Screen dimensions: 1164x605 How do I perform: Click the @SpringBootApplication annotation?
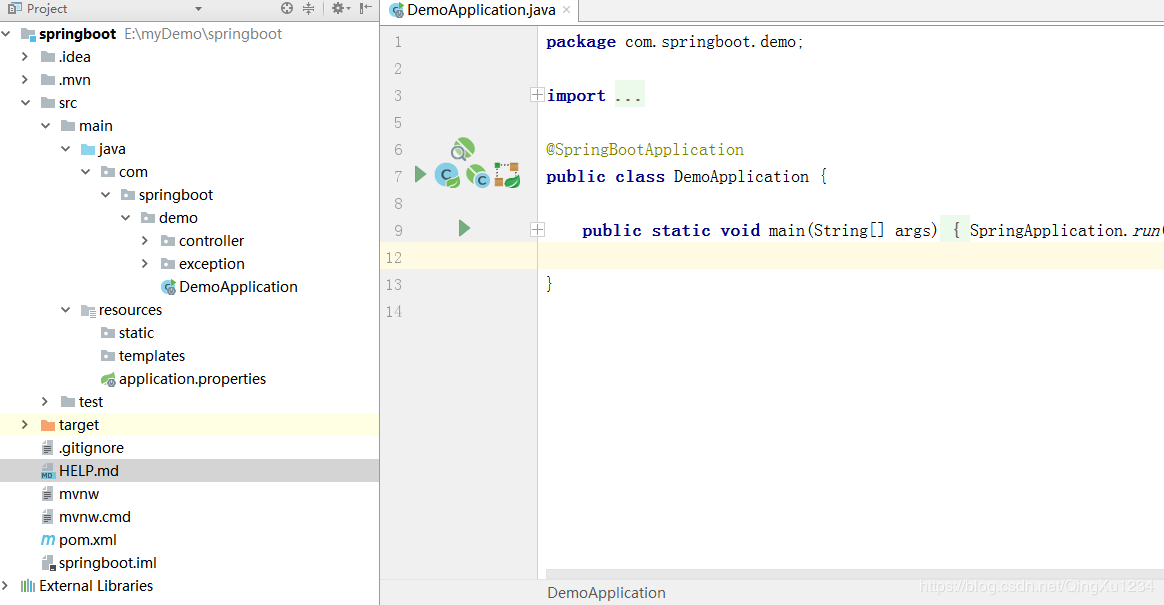pyautogui.click(x=645, y=150)
